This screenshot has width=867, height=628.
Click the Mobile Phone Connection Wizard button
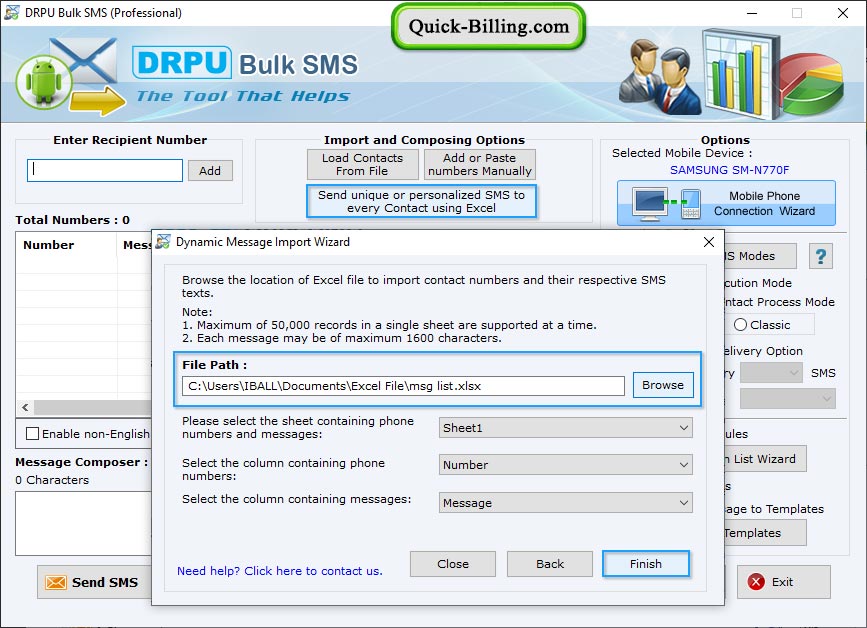pyautogui.click(x=726, y=203)
